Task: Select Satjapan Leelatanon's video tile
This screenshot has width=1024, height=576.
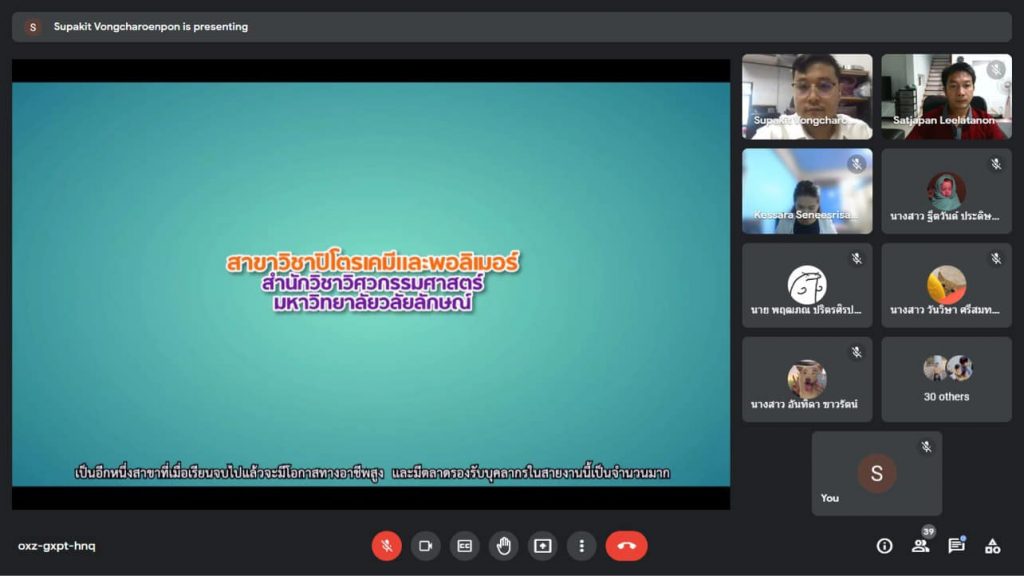Action: click(x=946, y=96)
